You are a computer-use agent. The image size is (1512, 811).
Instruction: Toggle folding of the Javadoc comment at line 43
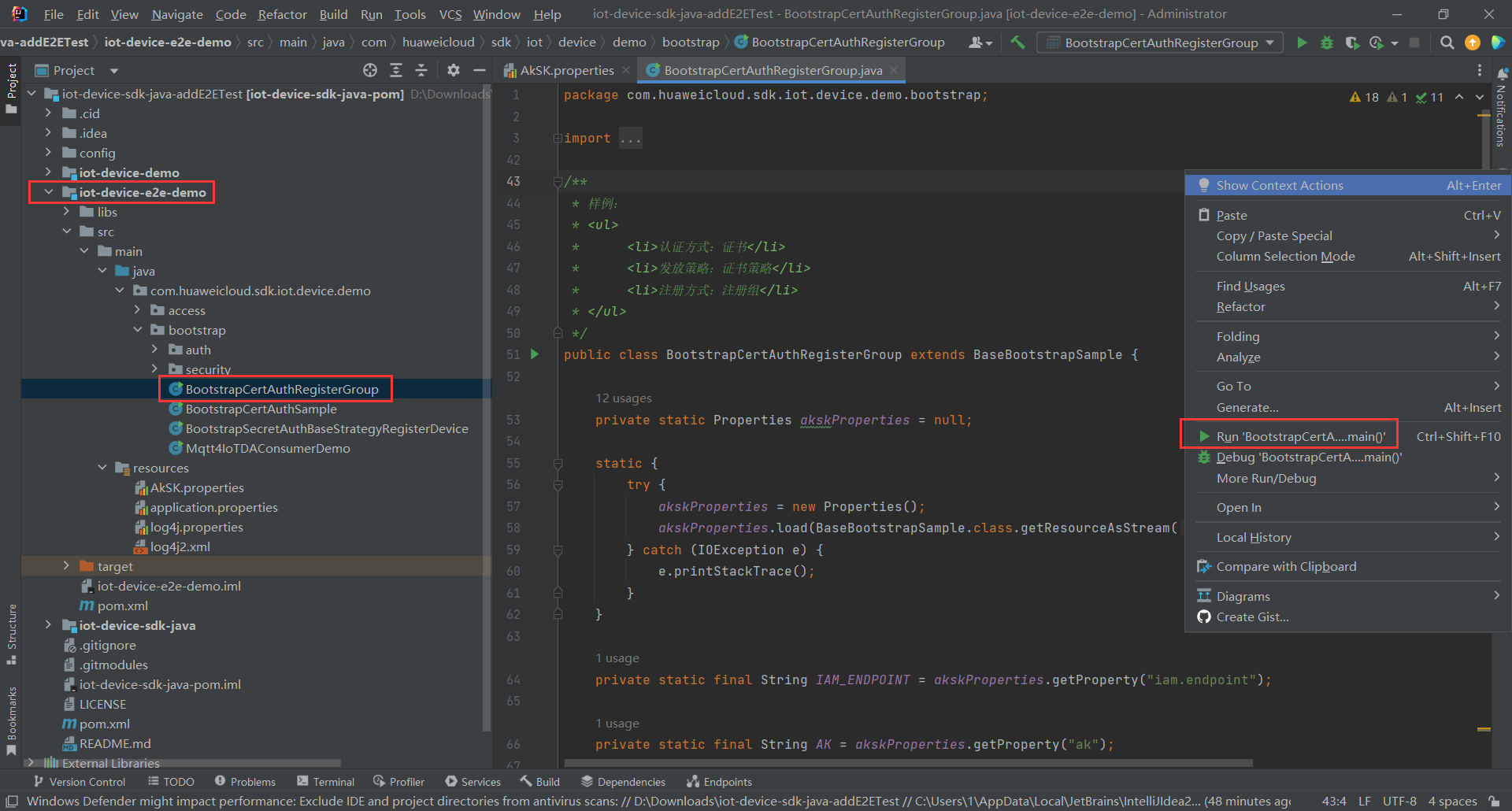tap(558, 181)
